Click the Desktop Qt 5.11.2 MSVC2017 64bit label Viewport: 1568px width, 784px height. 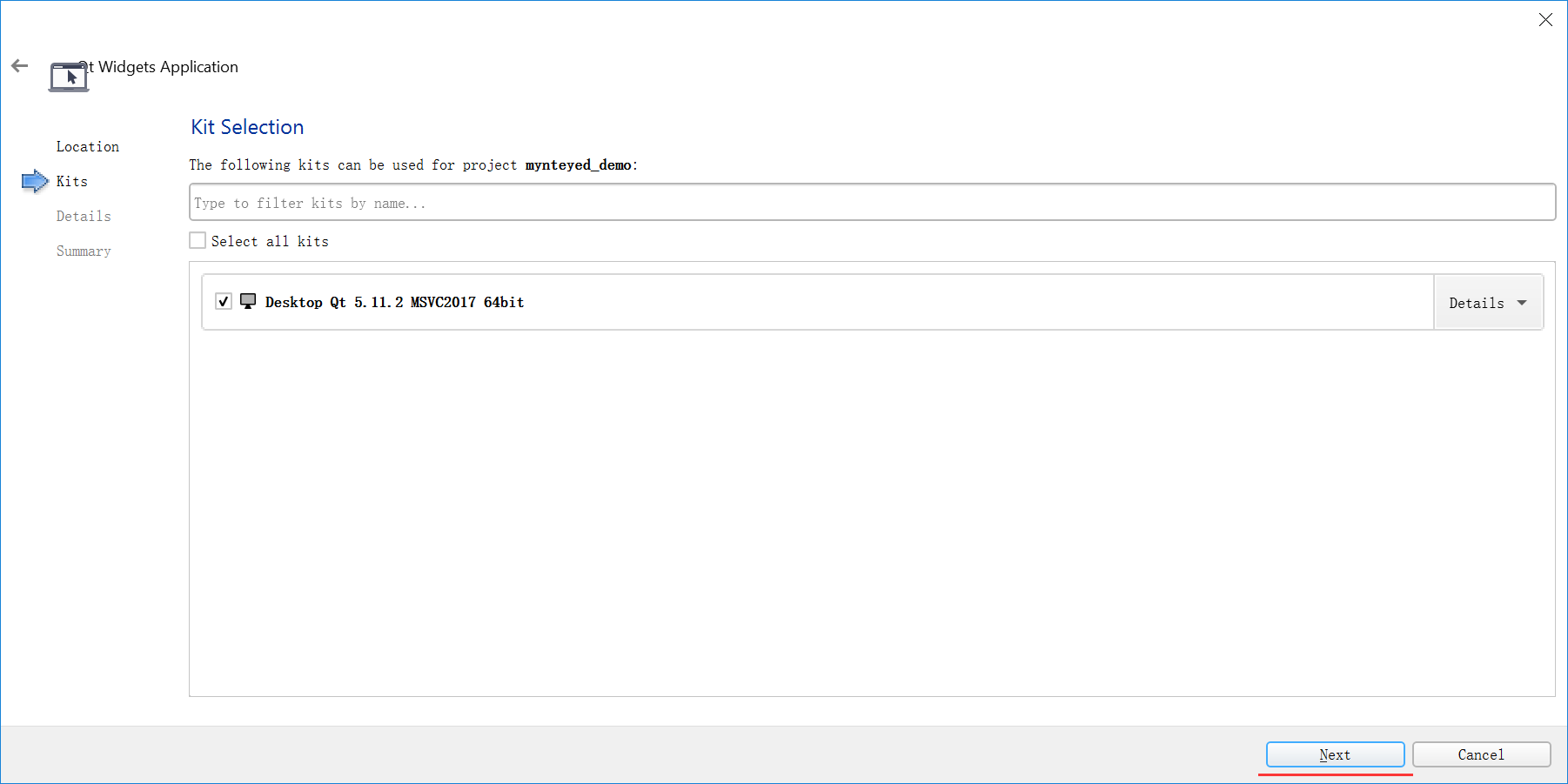pyautogui.click(x=394, y=302)
